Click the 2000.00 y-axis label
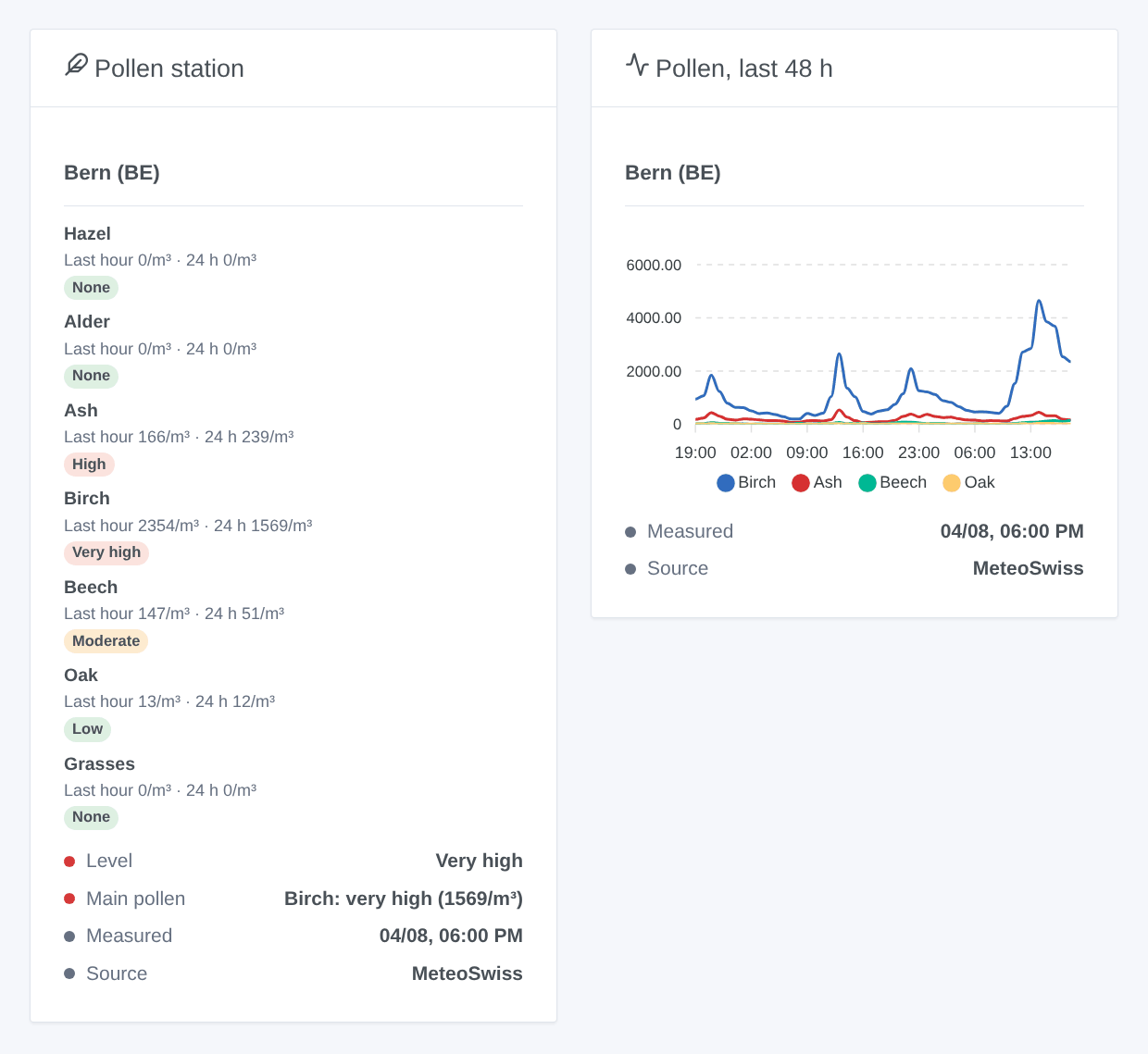 [654, 372]
